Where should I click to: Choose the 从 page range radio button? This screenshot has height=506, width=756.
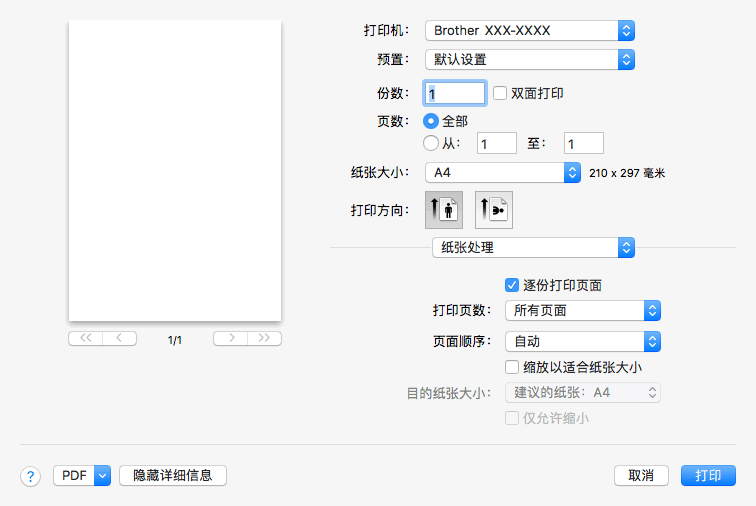(x=431, y=143)
